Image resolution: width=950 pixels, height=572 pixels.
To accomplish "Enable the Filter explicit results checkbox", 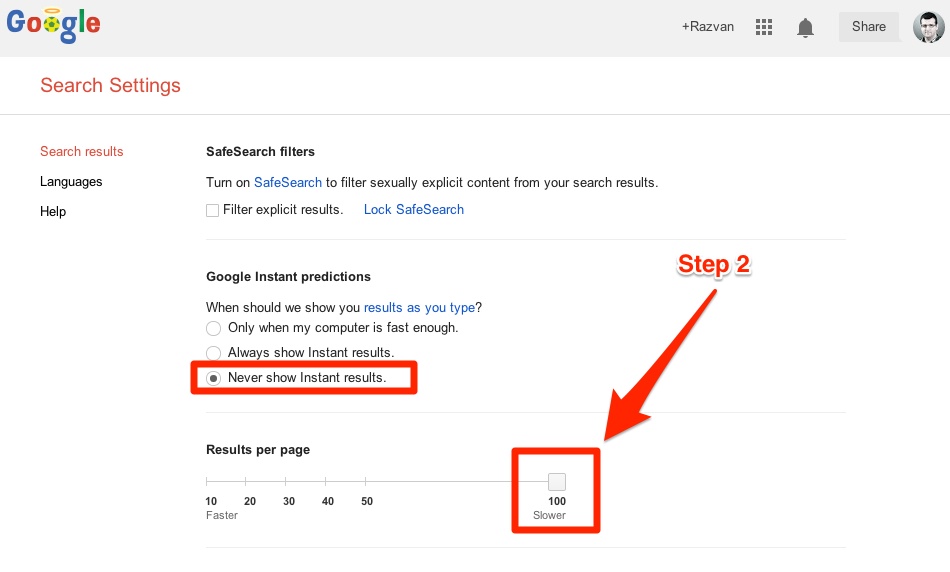I will [212, 210].
